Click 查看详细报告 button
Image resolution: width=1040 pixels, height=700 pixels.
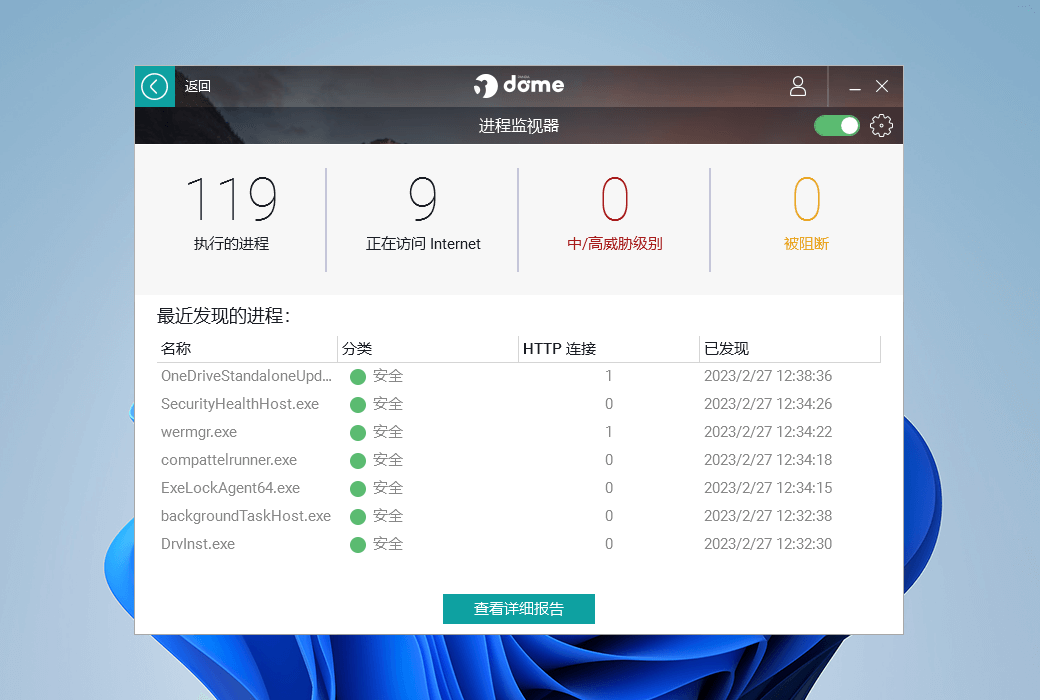[518, 609]
